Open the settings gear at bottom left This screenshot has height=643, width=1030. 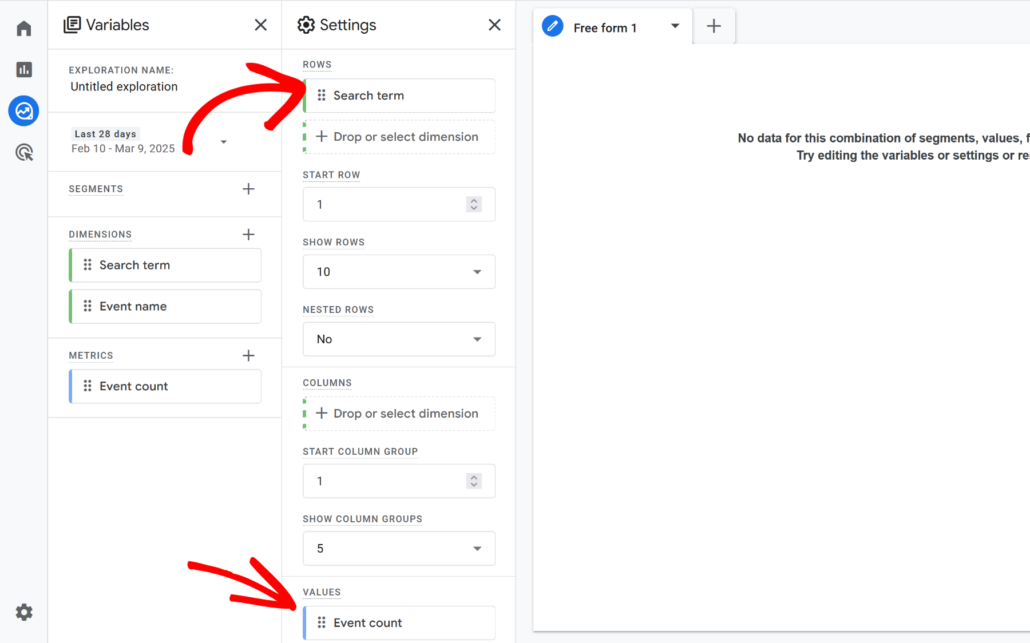[x=23, y=611]
